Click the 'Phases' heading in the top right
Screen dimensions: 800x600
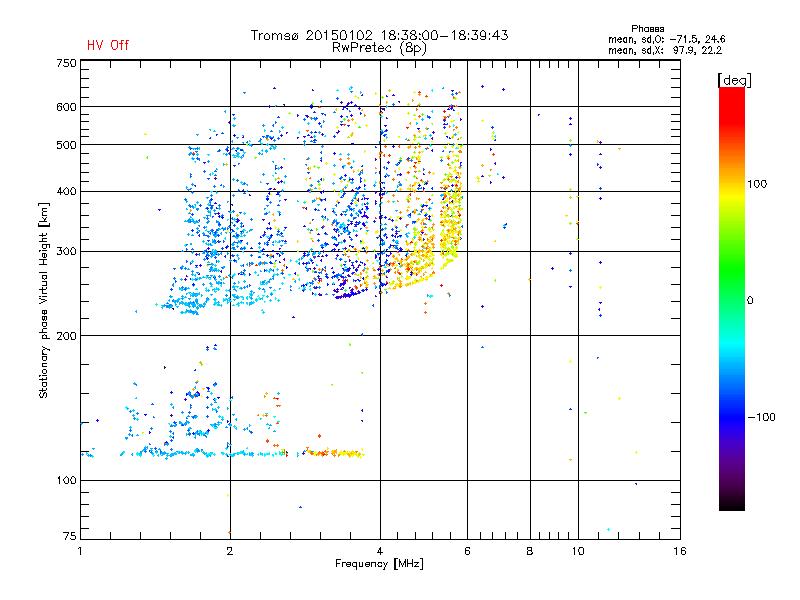click(x=647, y=29)
